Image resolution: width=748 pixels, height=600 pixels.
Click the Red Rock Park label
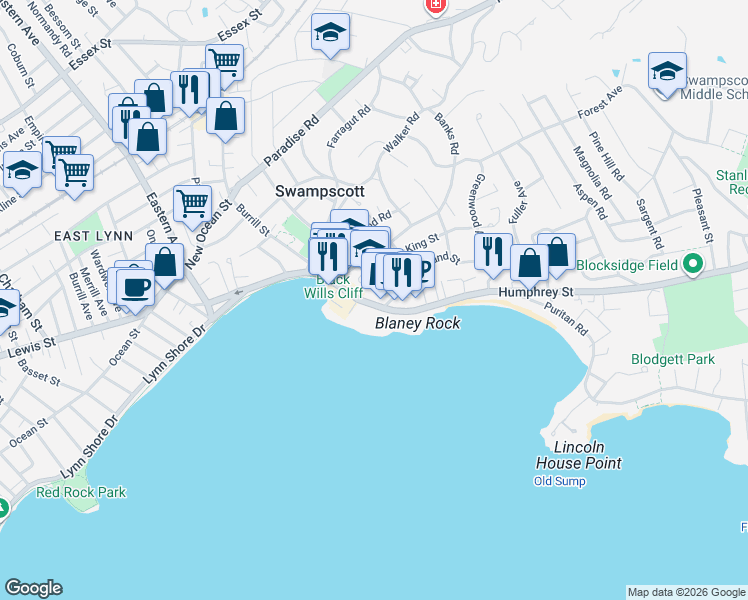pos(81,492)
